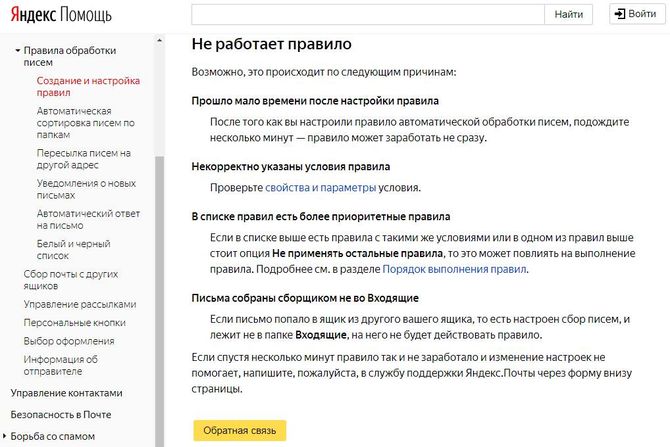
Task: Collapse the Правила обработки писем section
Action: click(x=18, y=50)
